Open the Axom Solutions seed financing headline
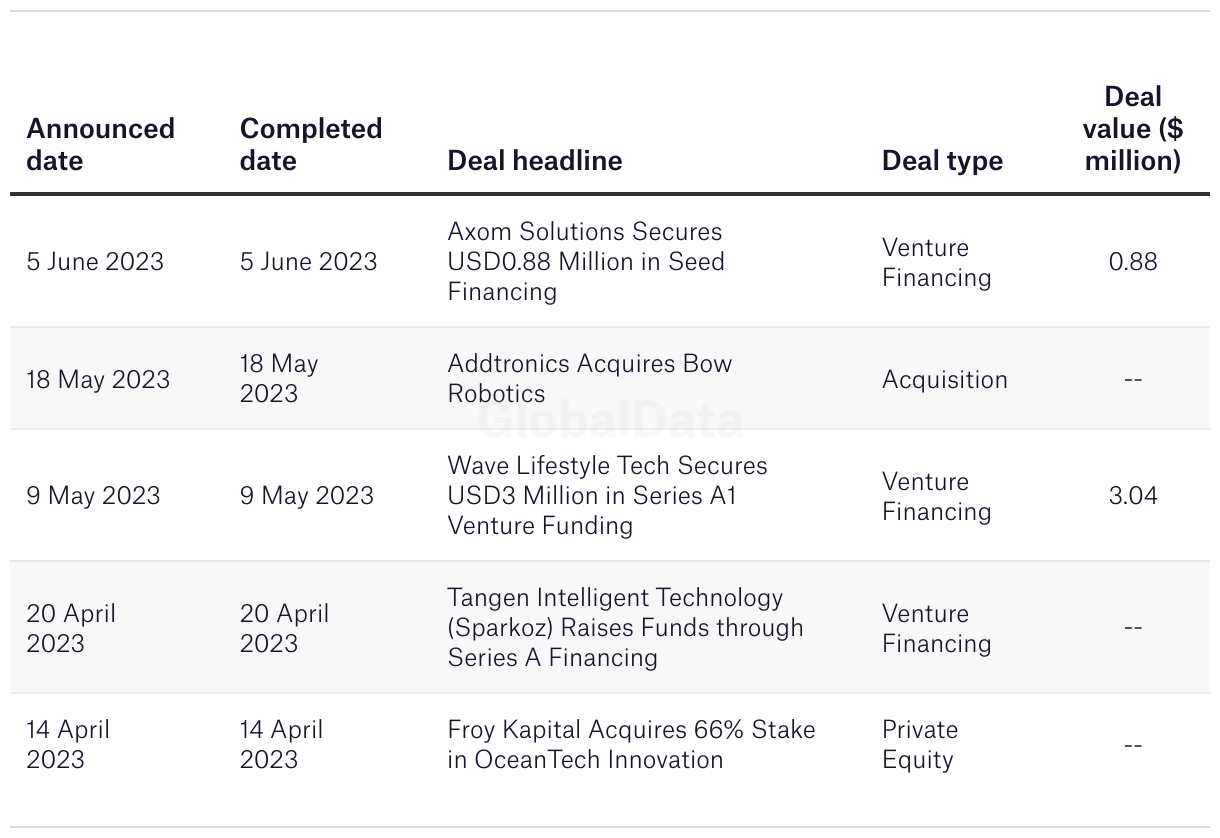The height and width of the screenshot is (838, 1220). click(586, 261)
